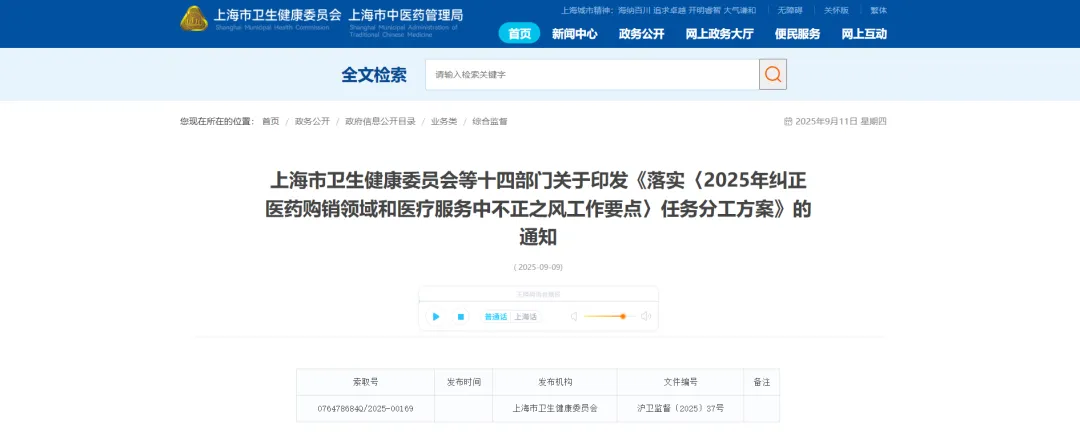Open the 首页 navigation tab

click(x=519, y=33)
